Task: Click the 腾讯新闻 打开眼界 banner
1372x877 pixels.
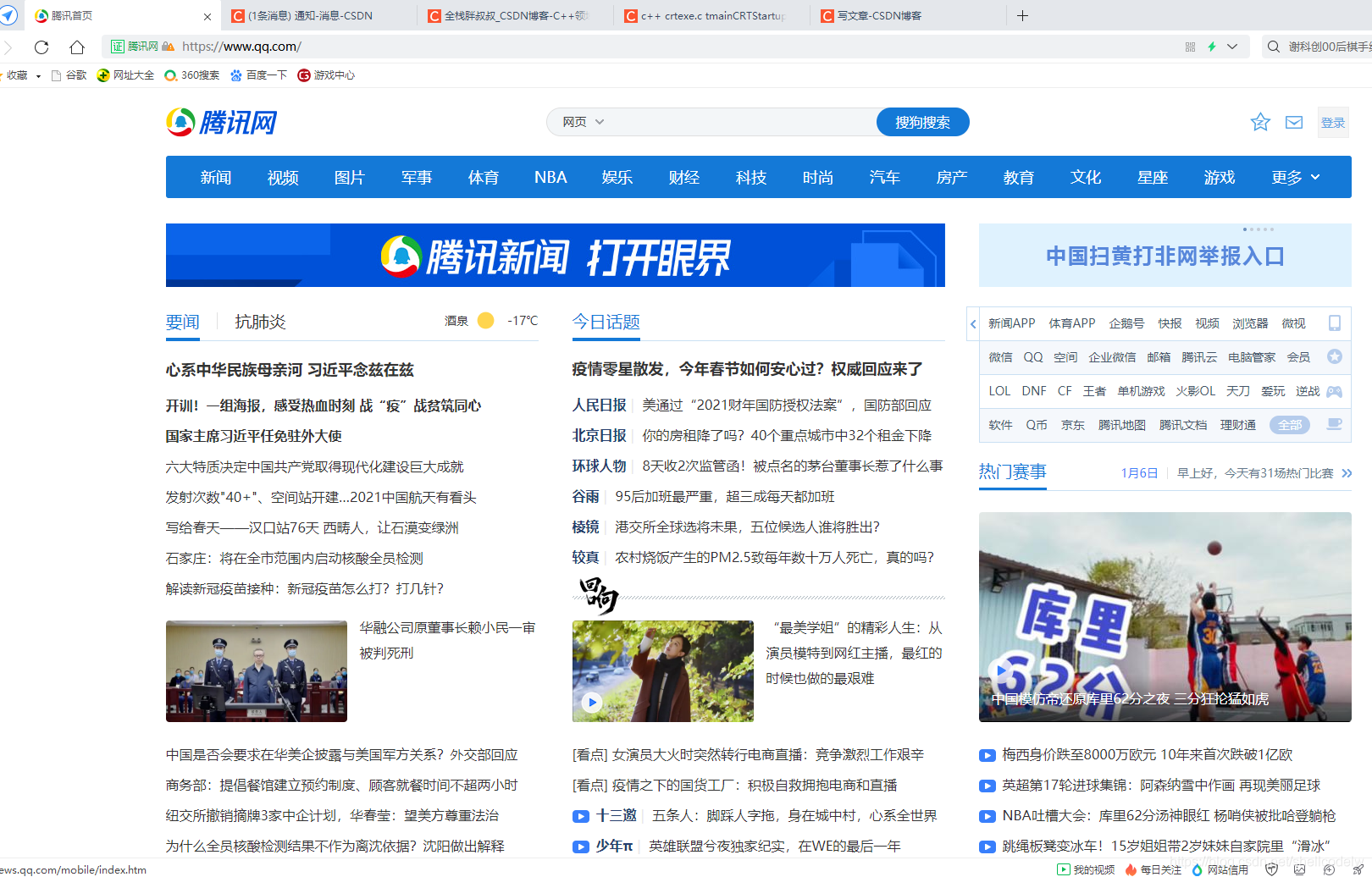Action: tap(556, 255)
